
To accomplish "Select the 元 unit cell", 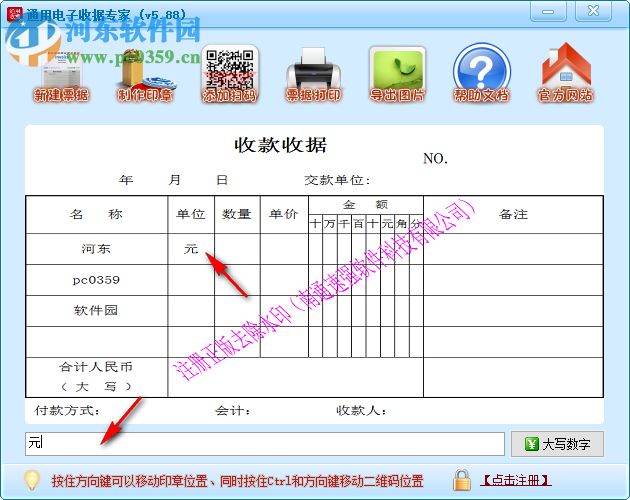I will tap(191, 249).
